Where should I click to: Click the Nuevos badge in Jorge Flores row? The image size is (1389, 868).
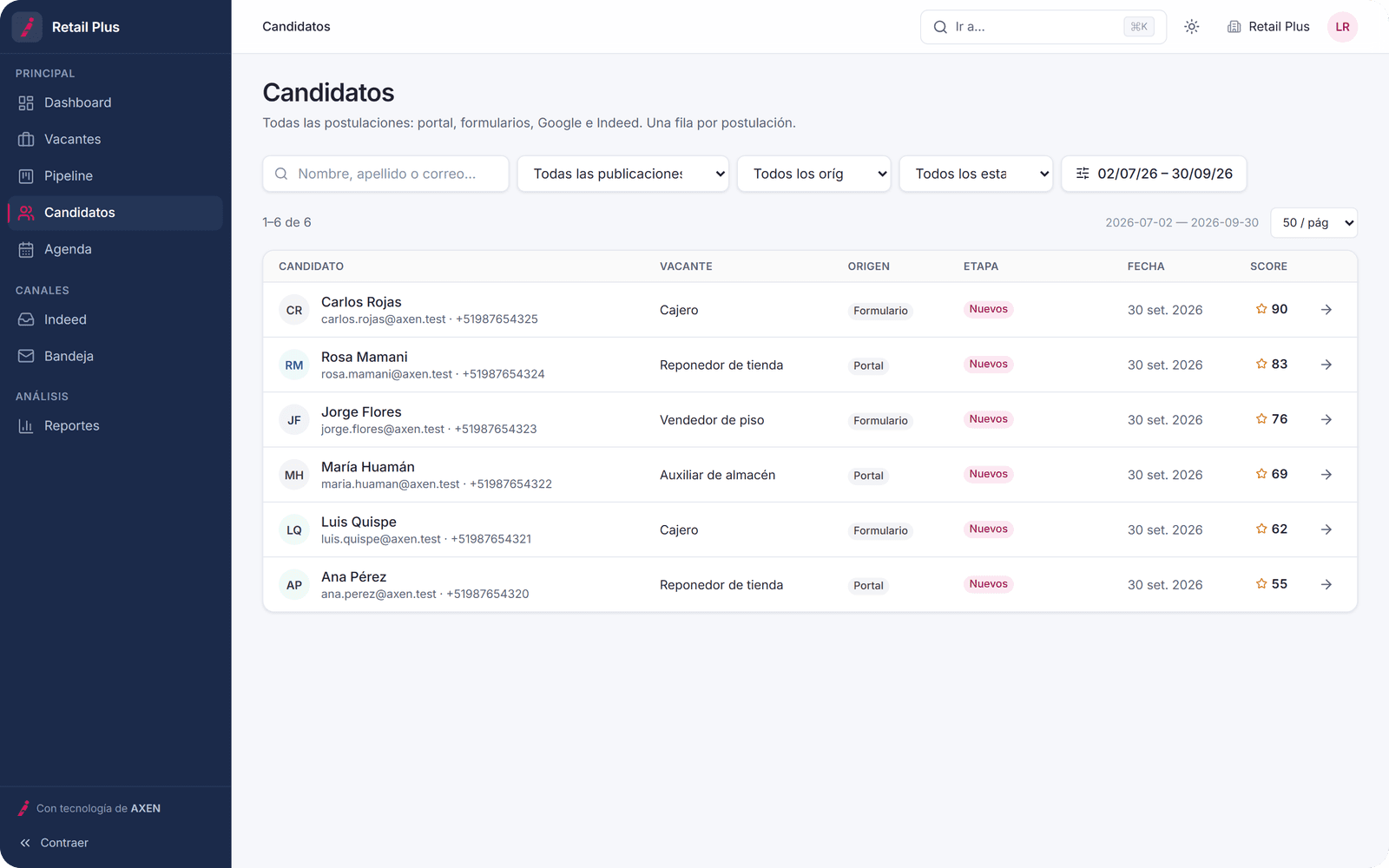[x=988, y=419]
